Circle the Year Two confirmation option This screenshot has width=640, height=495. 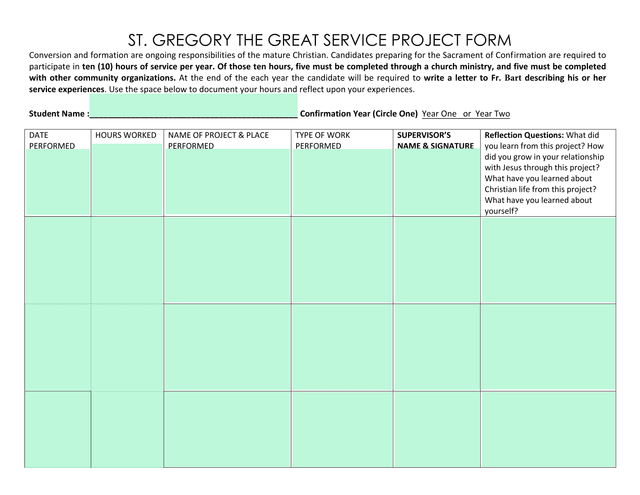[492, 114]
